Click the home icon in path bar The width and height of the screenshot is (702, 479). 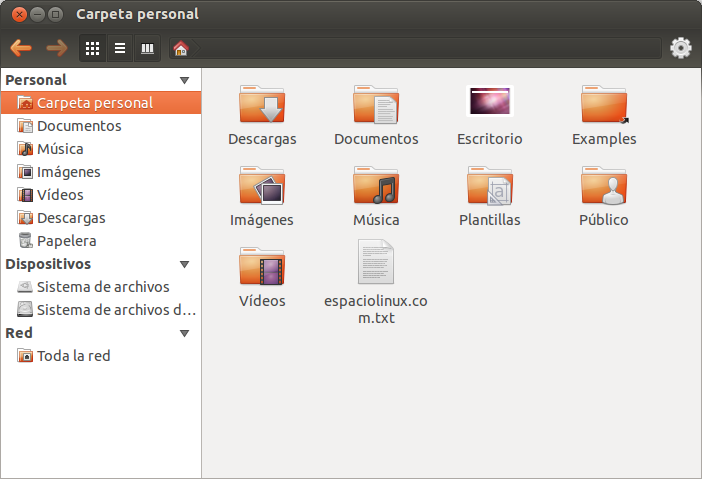click(180, 48)
